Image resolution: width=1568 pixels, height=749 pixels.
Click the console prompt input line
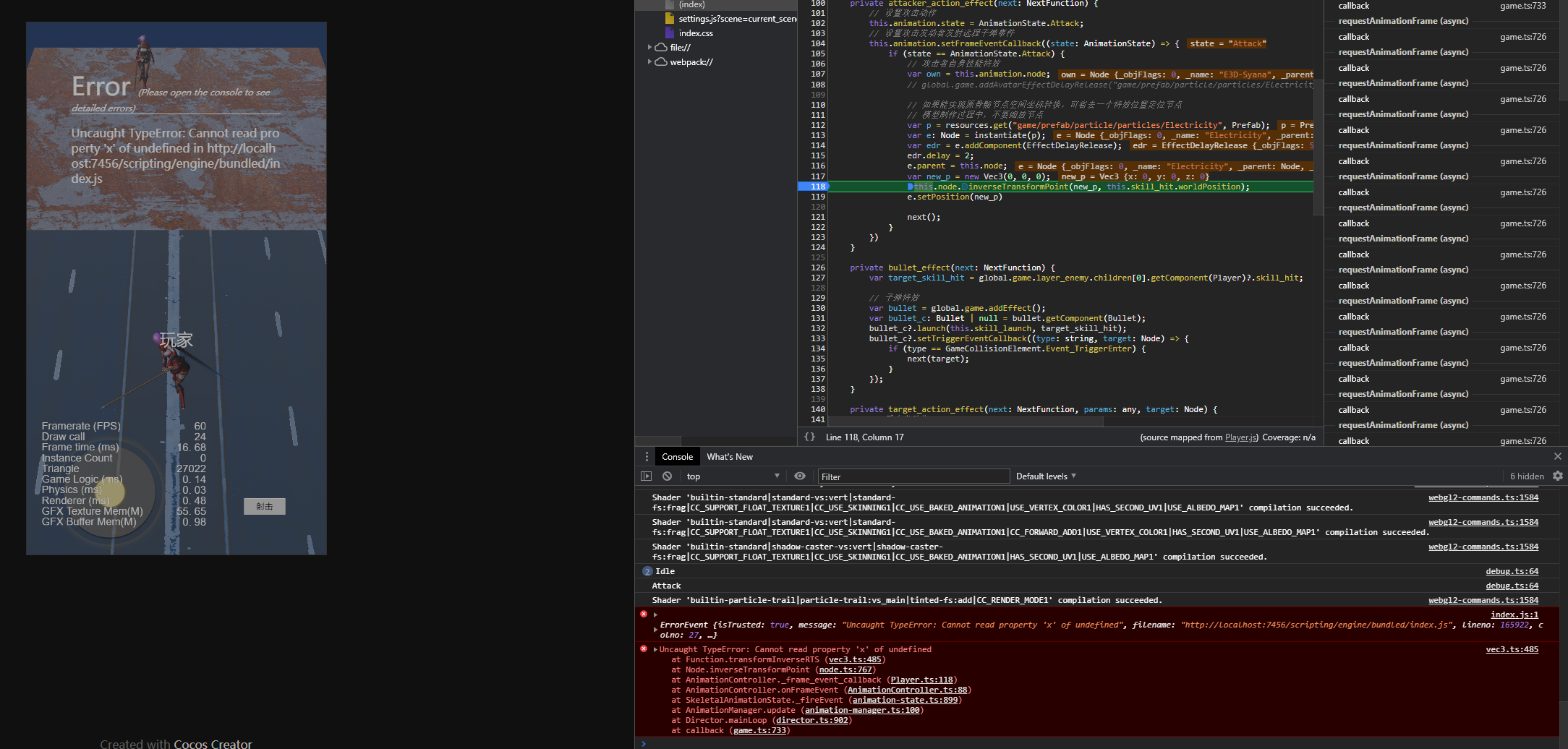(x=1099, y=743)
